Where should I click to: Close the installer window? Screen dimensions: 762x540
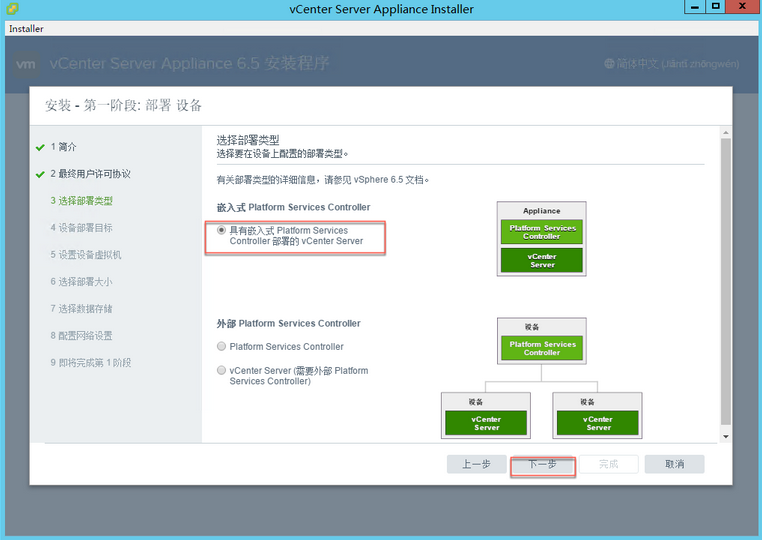743,7
